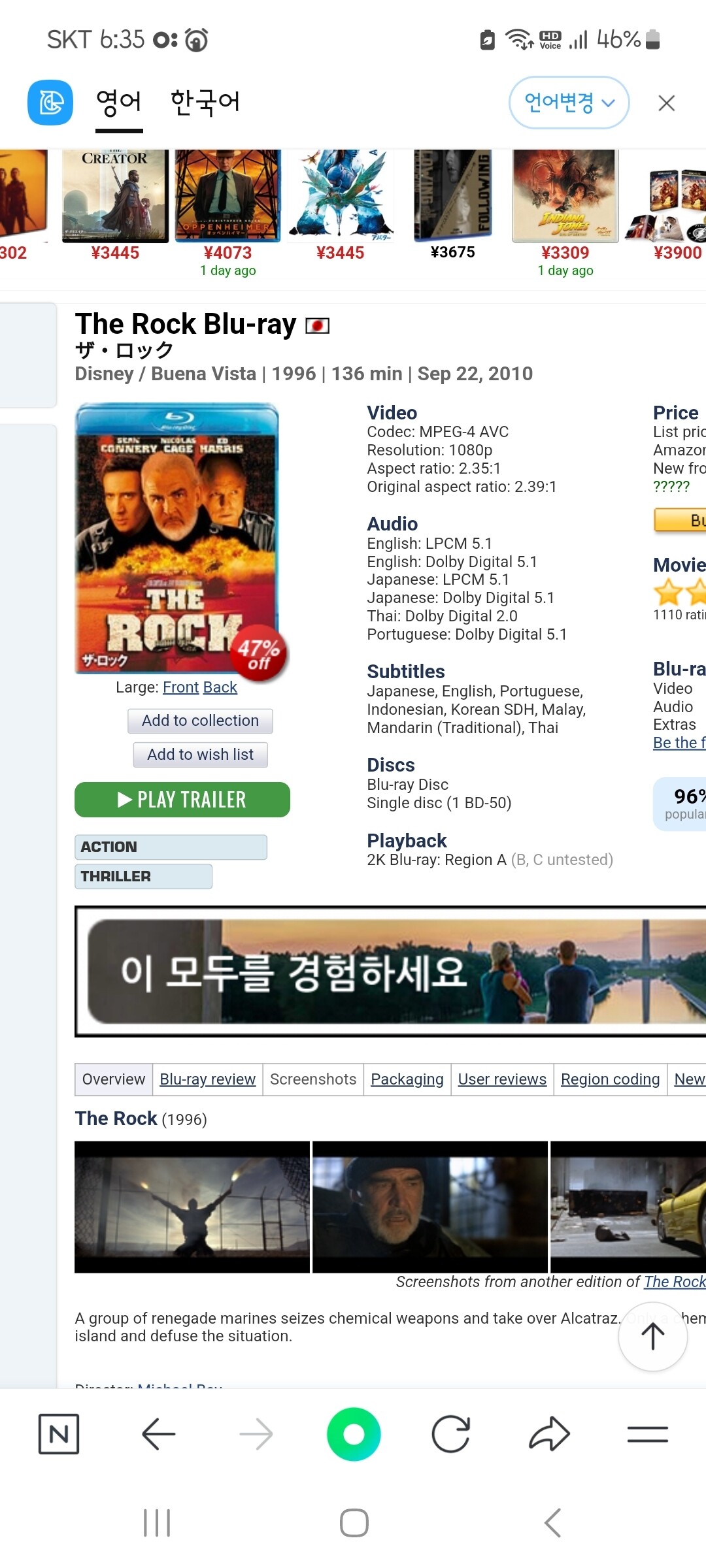Reload the page with the refresh icon
Image resolution: width=706 pixels, height=1568 pixels.
pyautogui.click(x=451, y=1434)
